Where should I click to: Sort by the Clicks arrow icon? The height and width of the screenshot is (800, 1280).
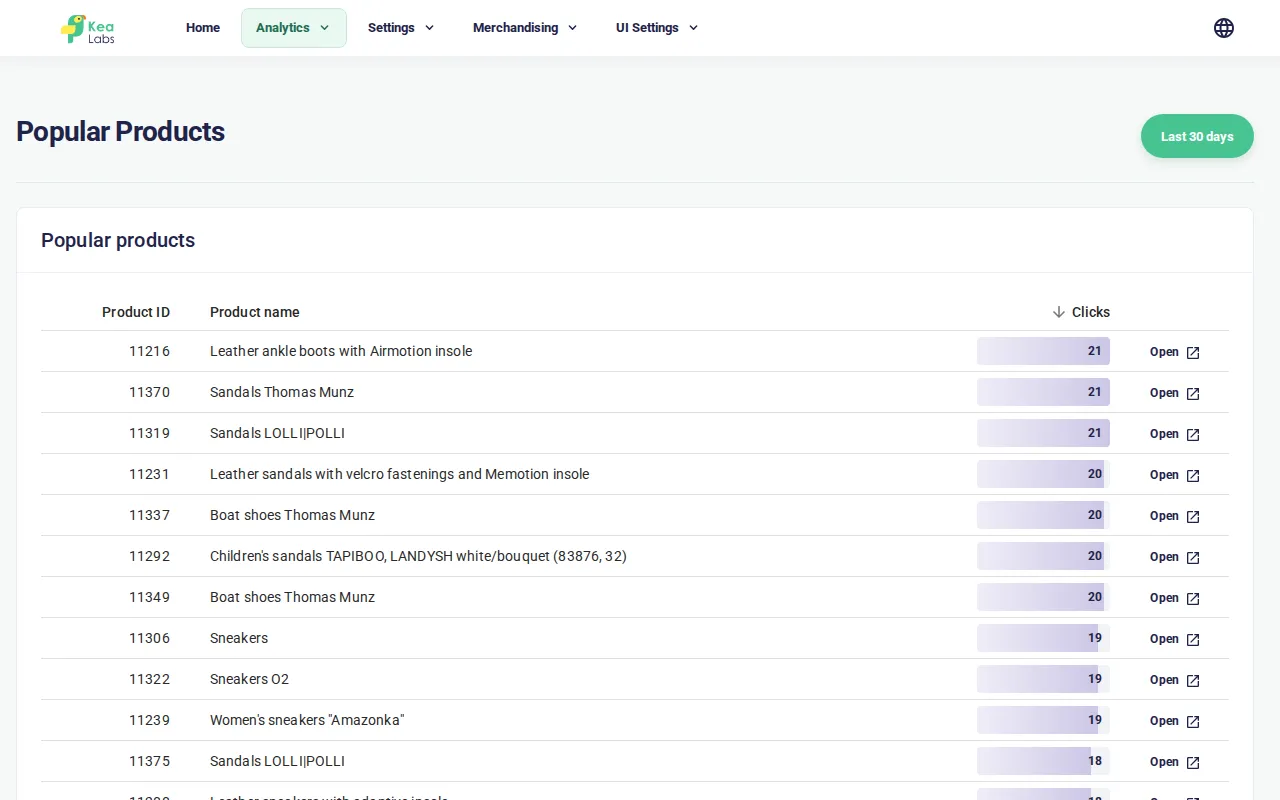click(1059, 312)
